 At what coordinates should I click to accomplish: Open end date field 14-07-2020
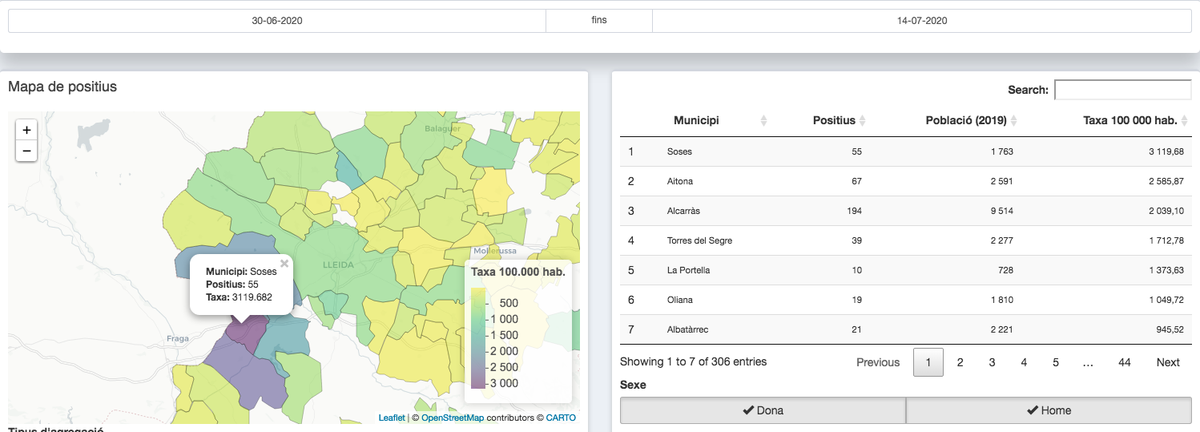(x=922, y=21)
